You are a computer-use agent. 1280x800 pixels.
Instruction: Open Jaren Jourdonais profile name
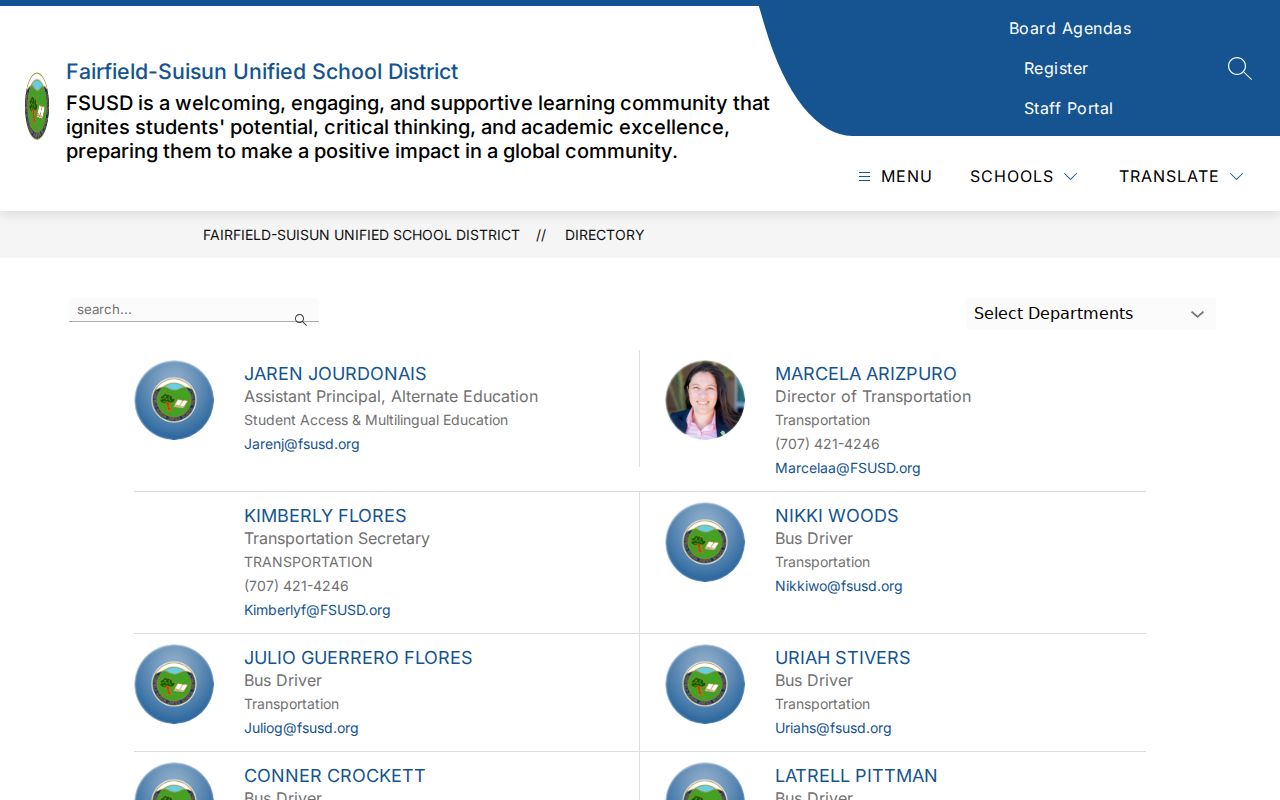coord(335,373)
